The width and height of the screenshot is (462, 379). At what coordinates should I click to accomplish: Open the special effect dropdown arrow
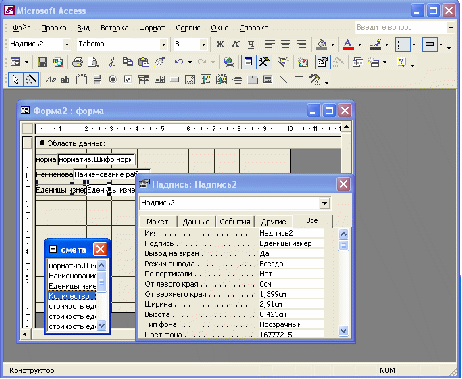pos(441,44)
